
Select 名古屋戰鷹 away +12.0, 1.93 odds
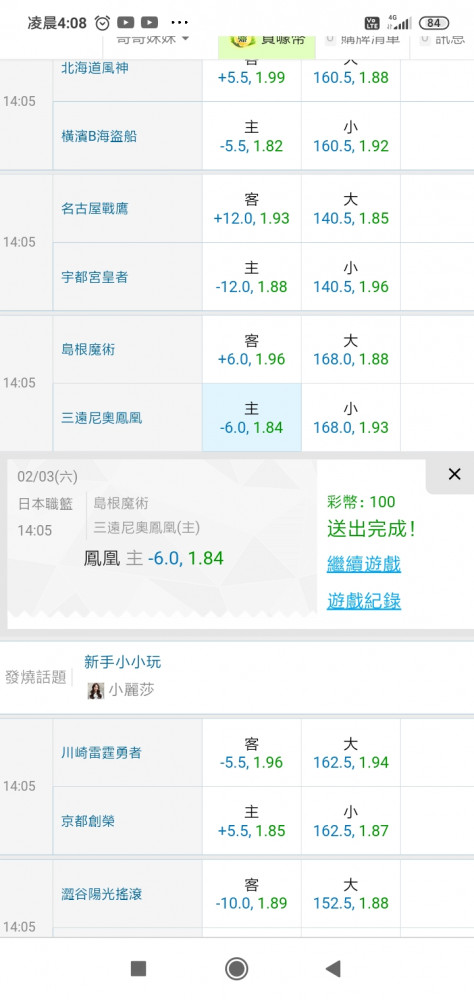252,209
